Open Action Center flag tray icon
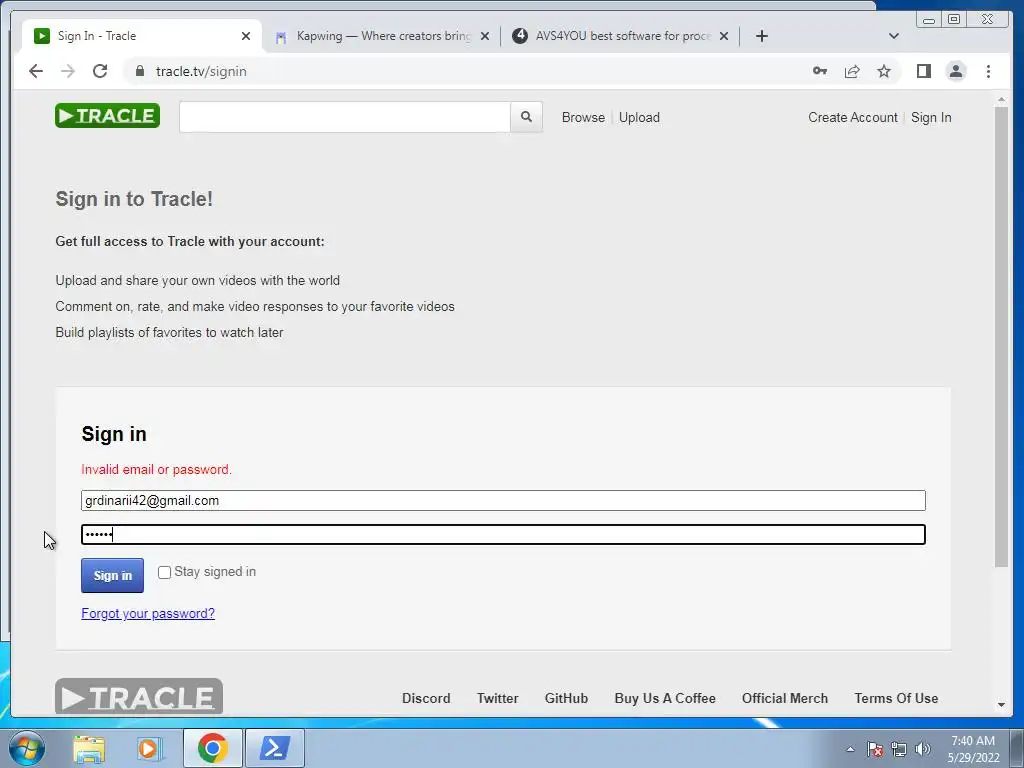Screen dimensions: 1024x768 [875, 749]
